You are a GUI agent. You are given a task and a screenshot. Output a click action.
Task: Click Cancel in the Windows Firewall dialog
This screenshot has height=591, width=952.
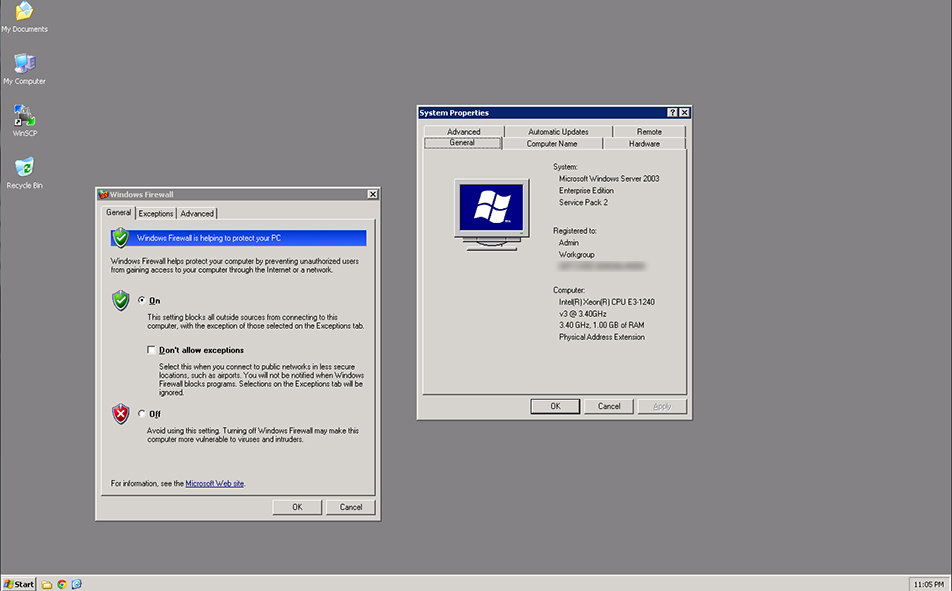tap(350, 507)
